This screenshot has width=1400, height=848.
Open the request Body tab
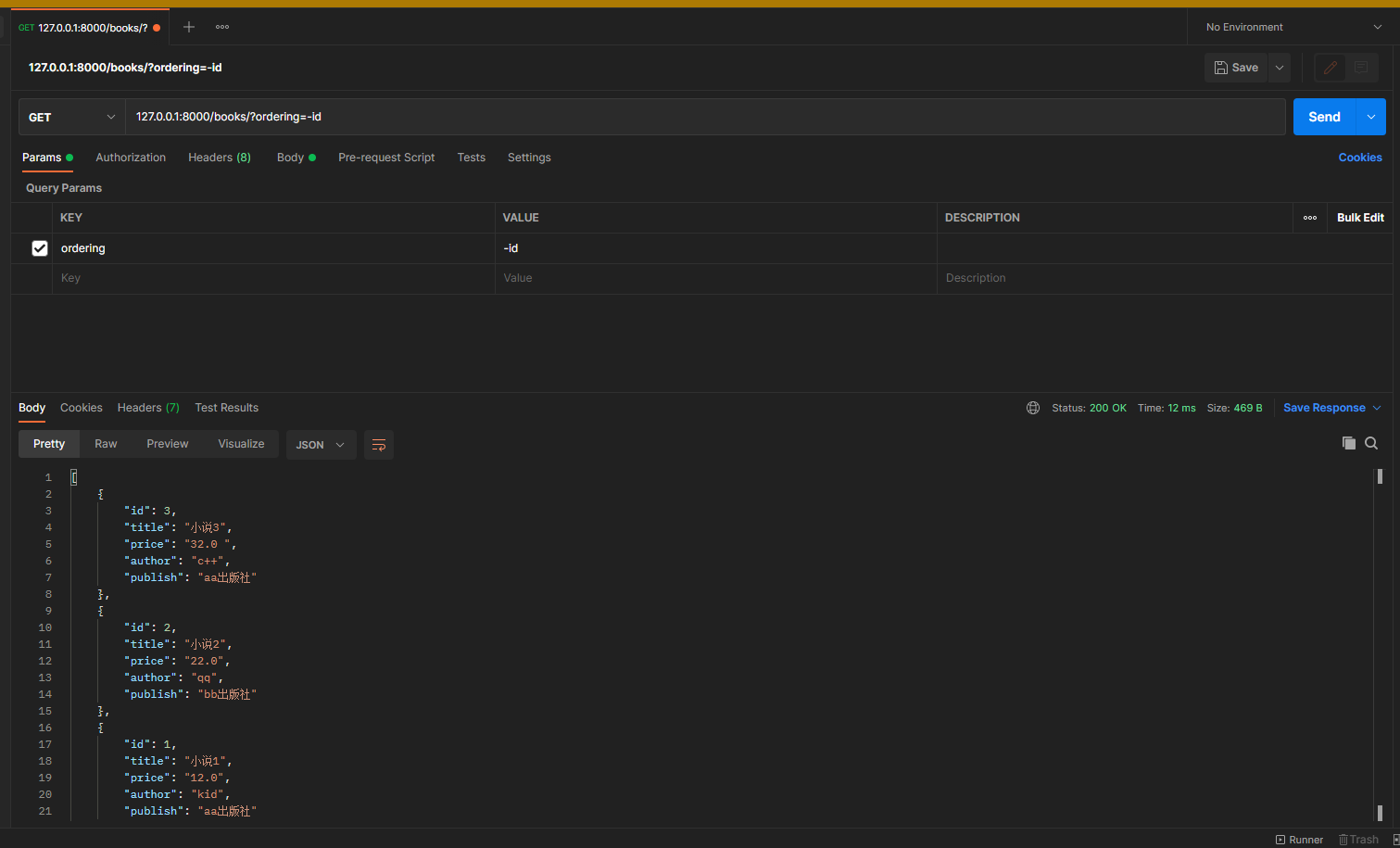296,158
